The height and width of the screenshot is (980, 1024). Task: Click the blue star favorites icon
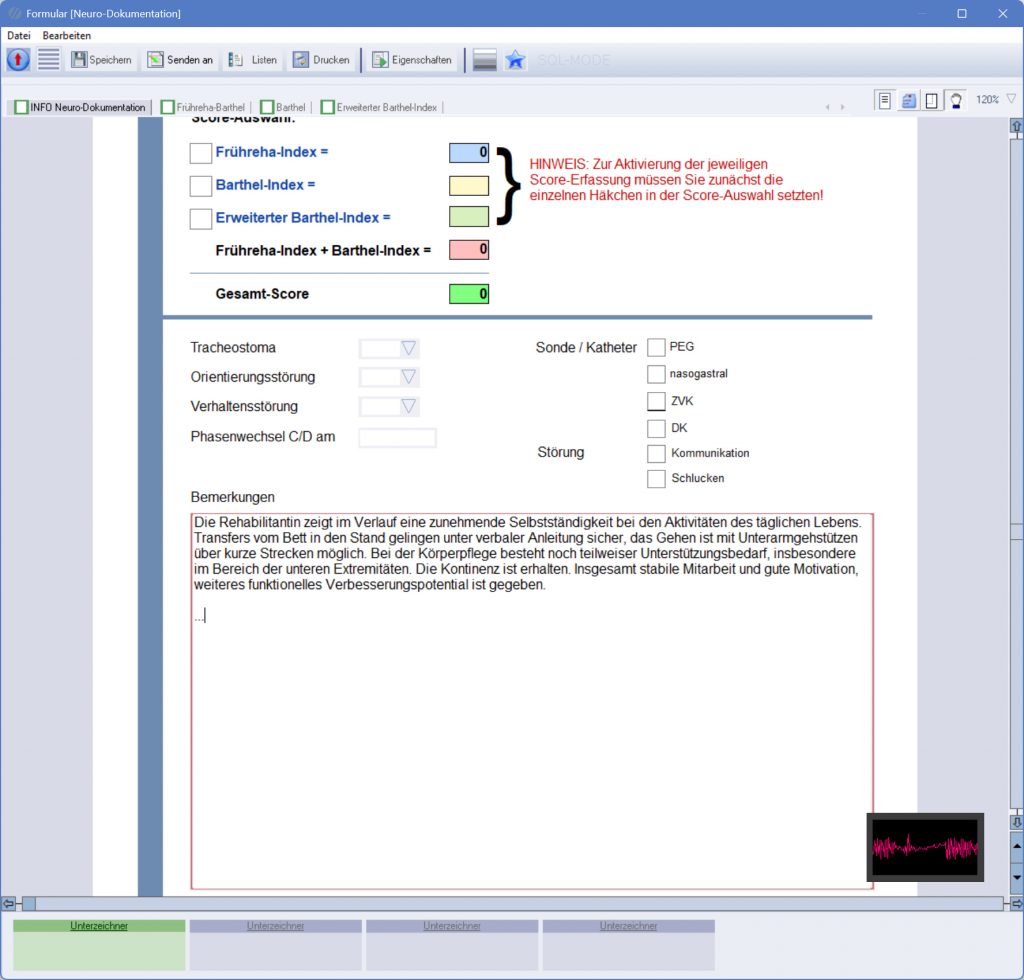515,60
